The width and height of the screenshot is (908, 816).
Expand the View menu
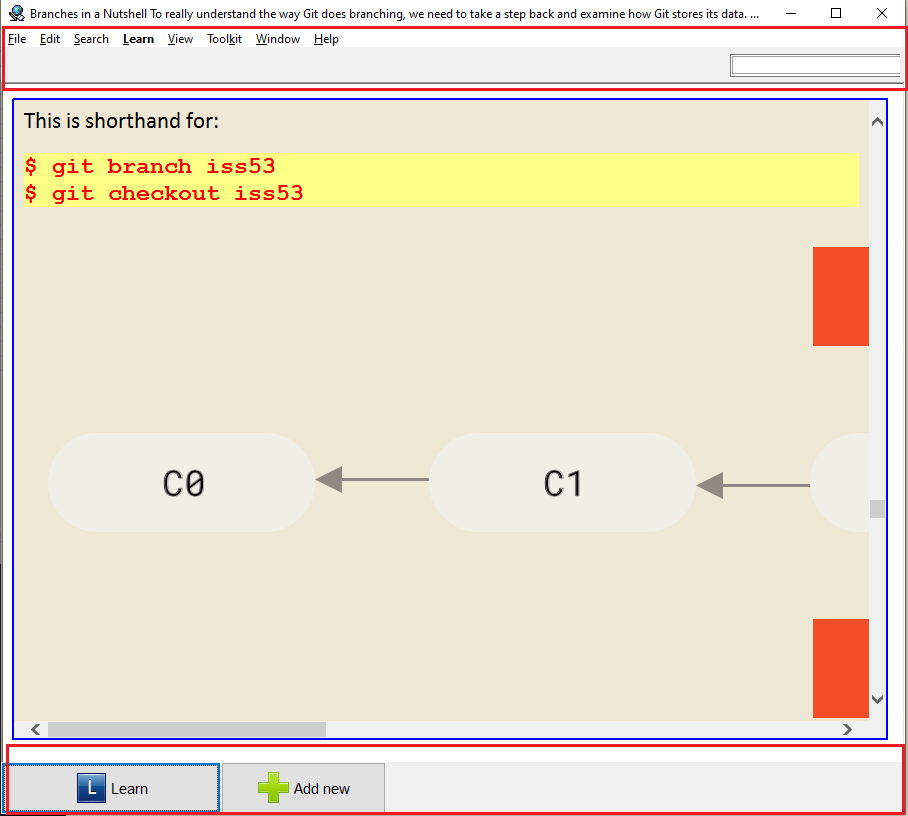(x=180, y=39)
